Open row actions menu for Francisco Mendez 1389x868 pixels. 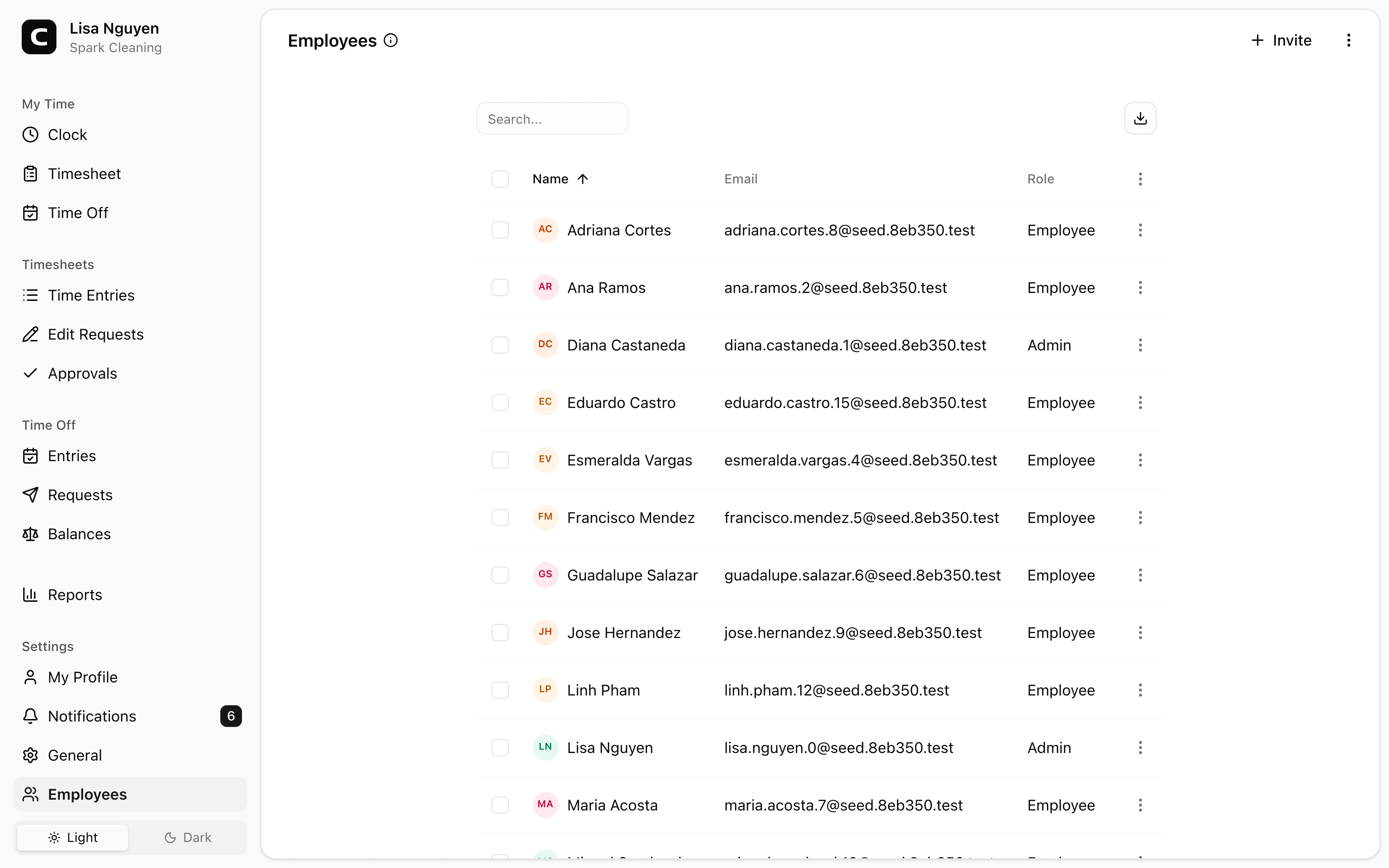click(x=1140, y=517)
